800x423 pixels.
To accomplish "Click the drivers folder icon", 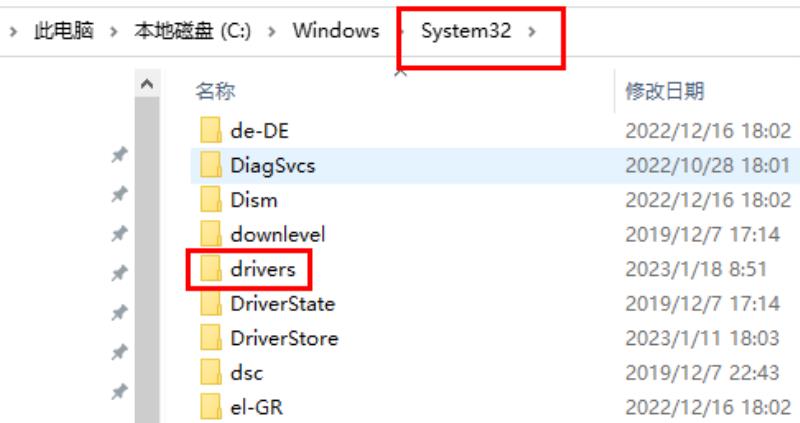I will point(211,269).
